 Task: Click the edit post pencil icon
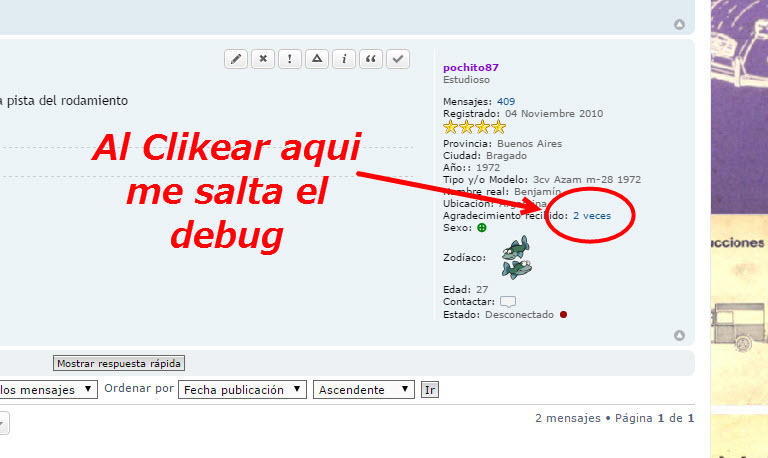coord(236,59)
